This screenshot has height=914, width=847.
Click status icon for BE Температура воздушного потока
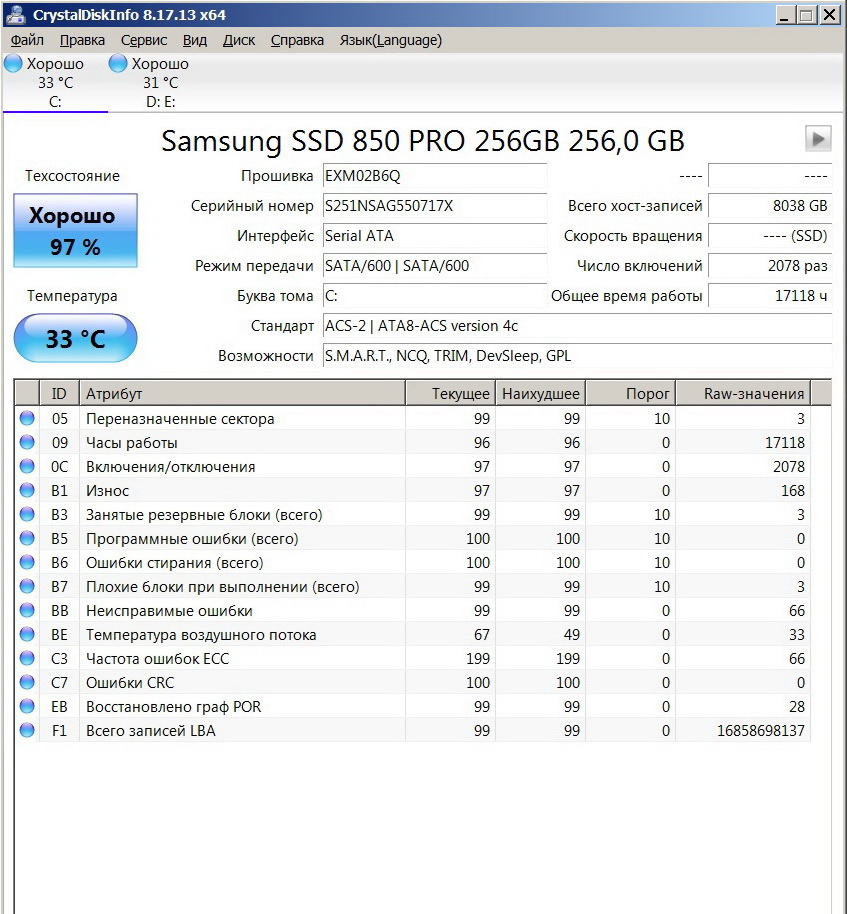coord(27,634)
